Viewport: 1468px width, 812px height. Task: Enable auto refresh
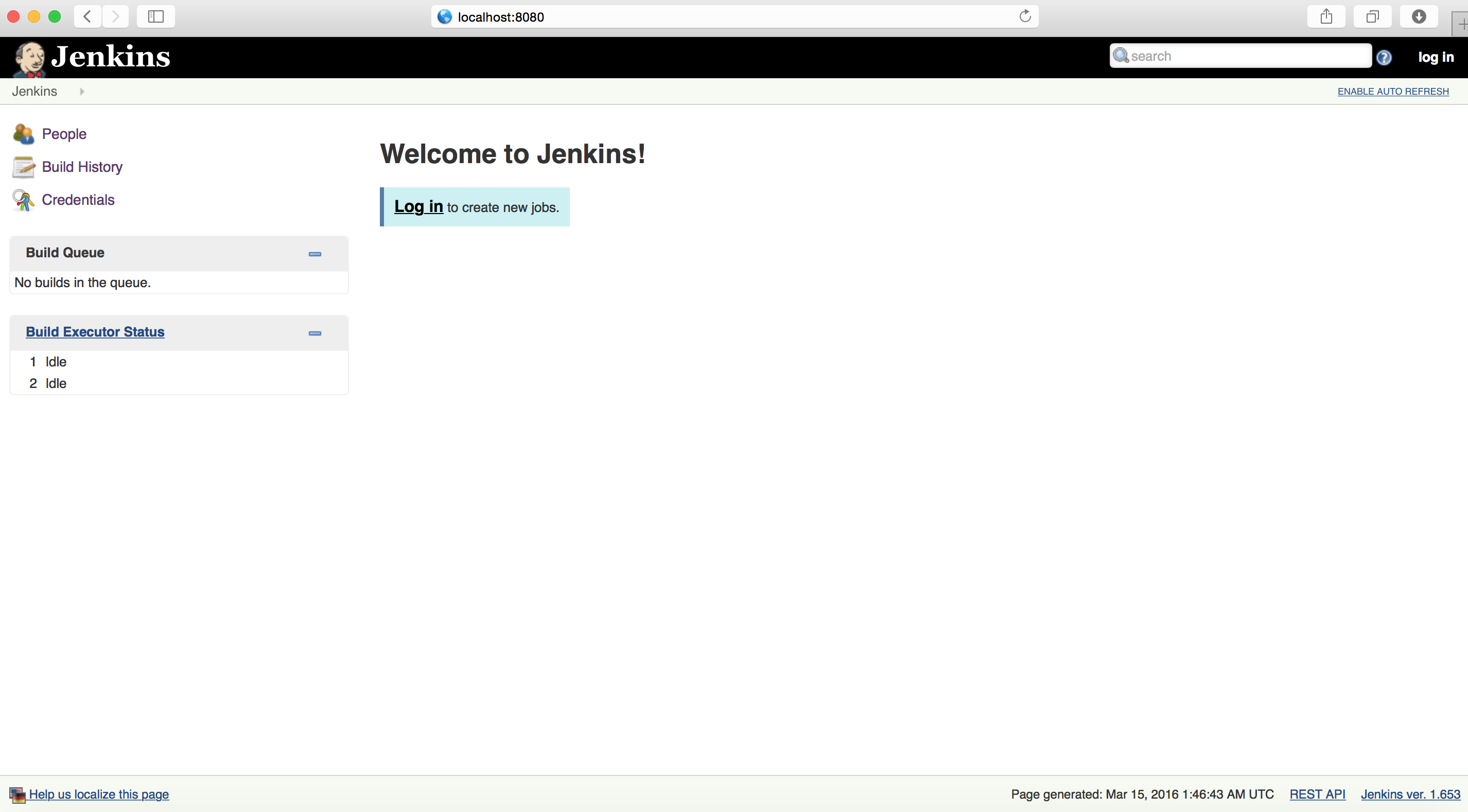pyautogui.click(x=1393, y=91)
